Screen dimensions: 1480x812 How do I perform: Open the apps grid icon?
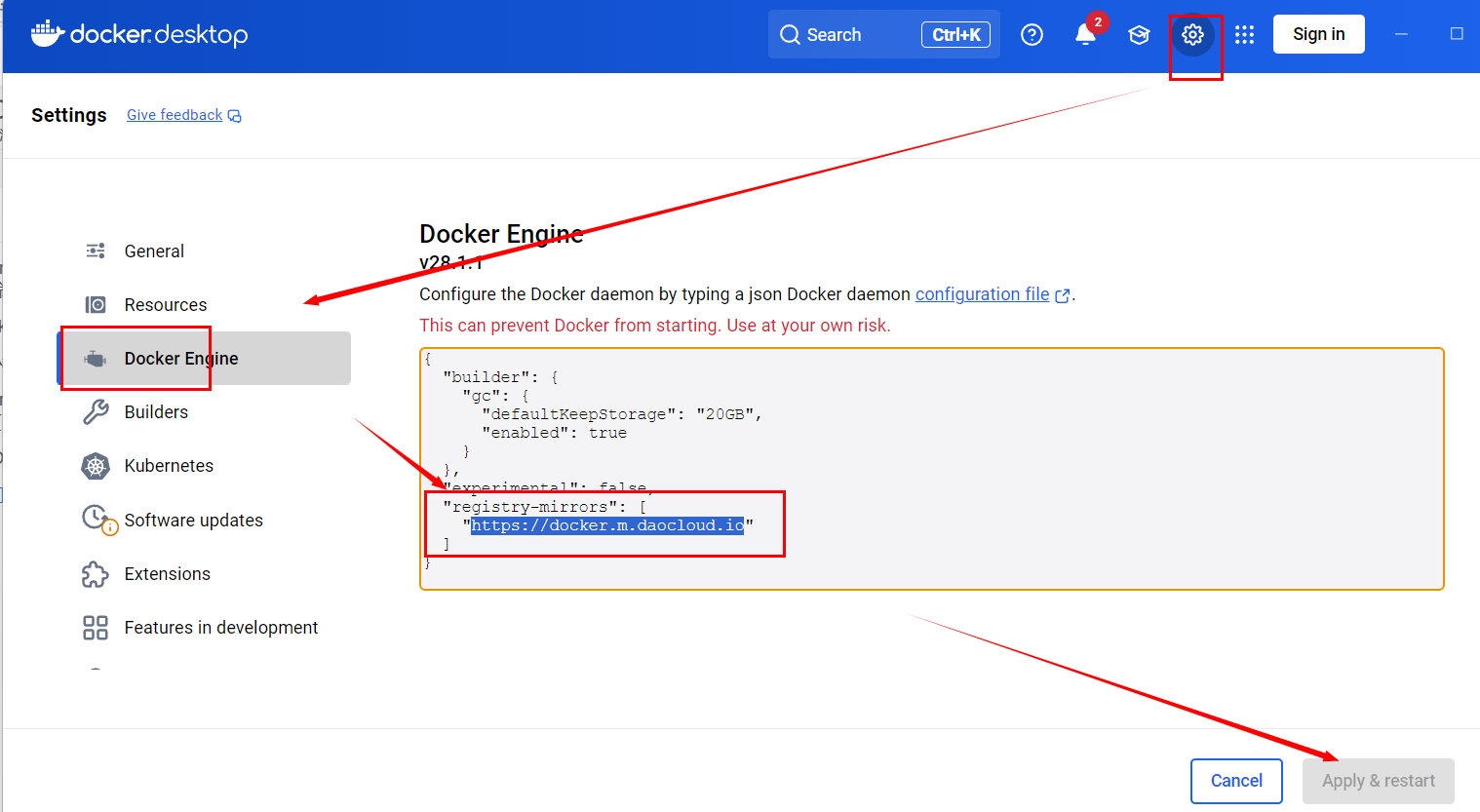pos(1244,35)
